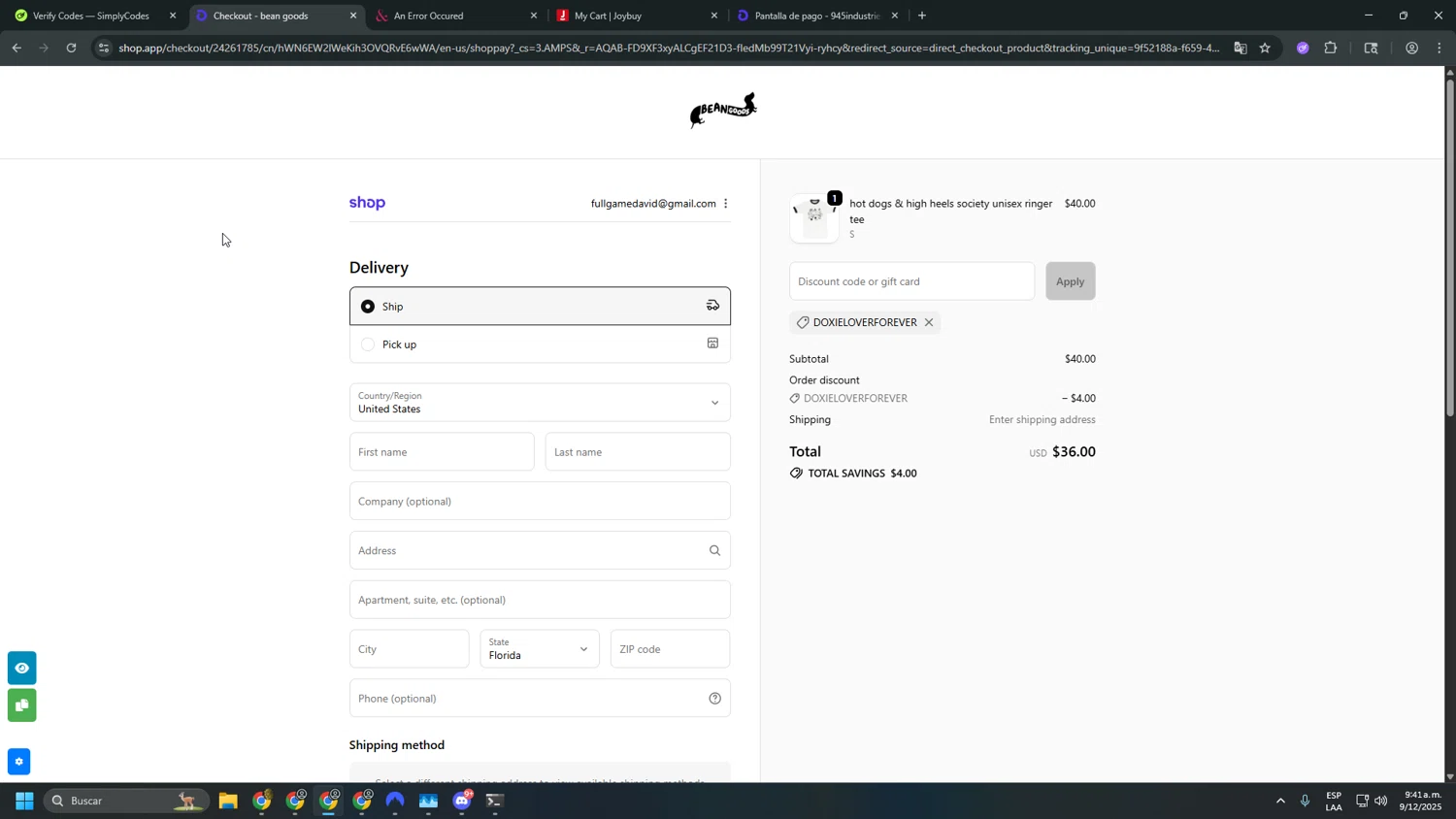Click the ZIP code field

pyautogui.click(x=670, y=648)
